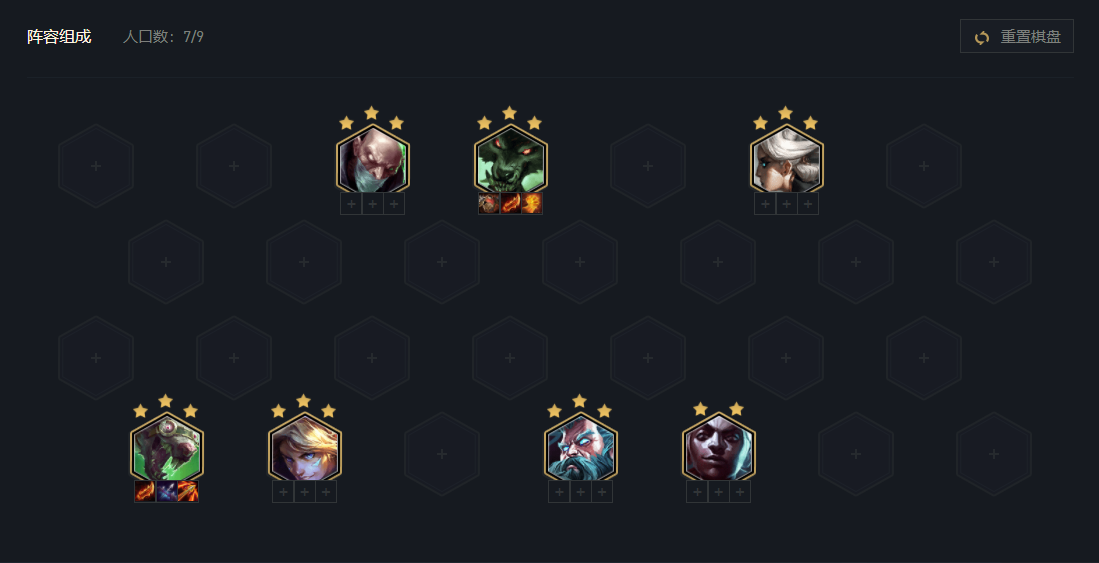Click the white-haired Camille champion
This screenshot has height=563, width=1099.
click(786, 162)
